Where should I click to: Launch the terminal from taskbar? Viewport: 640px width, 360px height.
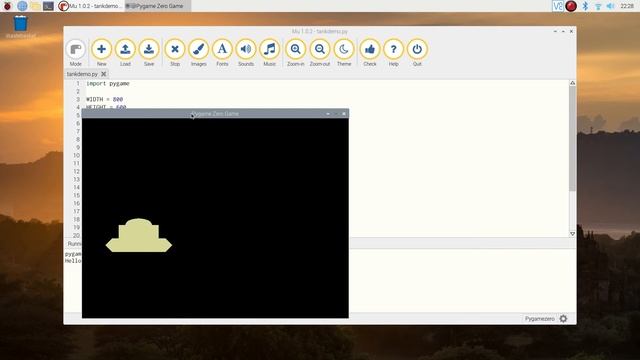pyautogui.click(x=48, y=6)
